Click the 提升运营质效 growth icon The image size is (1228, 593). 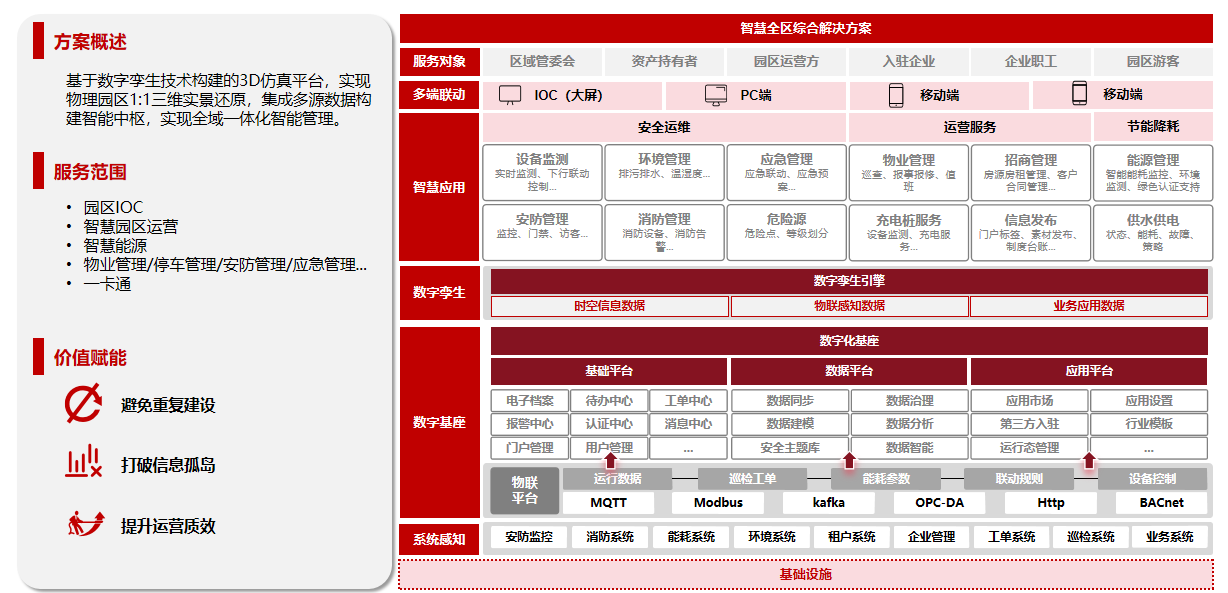[85, 523]
